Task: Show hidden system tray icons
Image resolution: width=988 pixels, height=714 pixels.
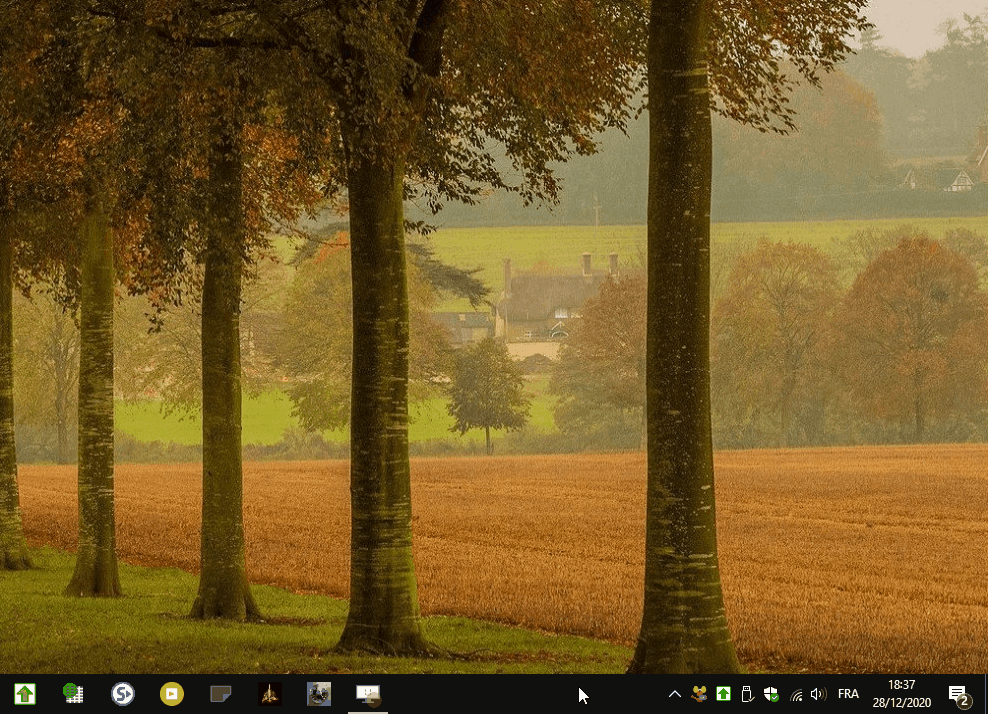Action: pos(675,694)
